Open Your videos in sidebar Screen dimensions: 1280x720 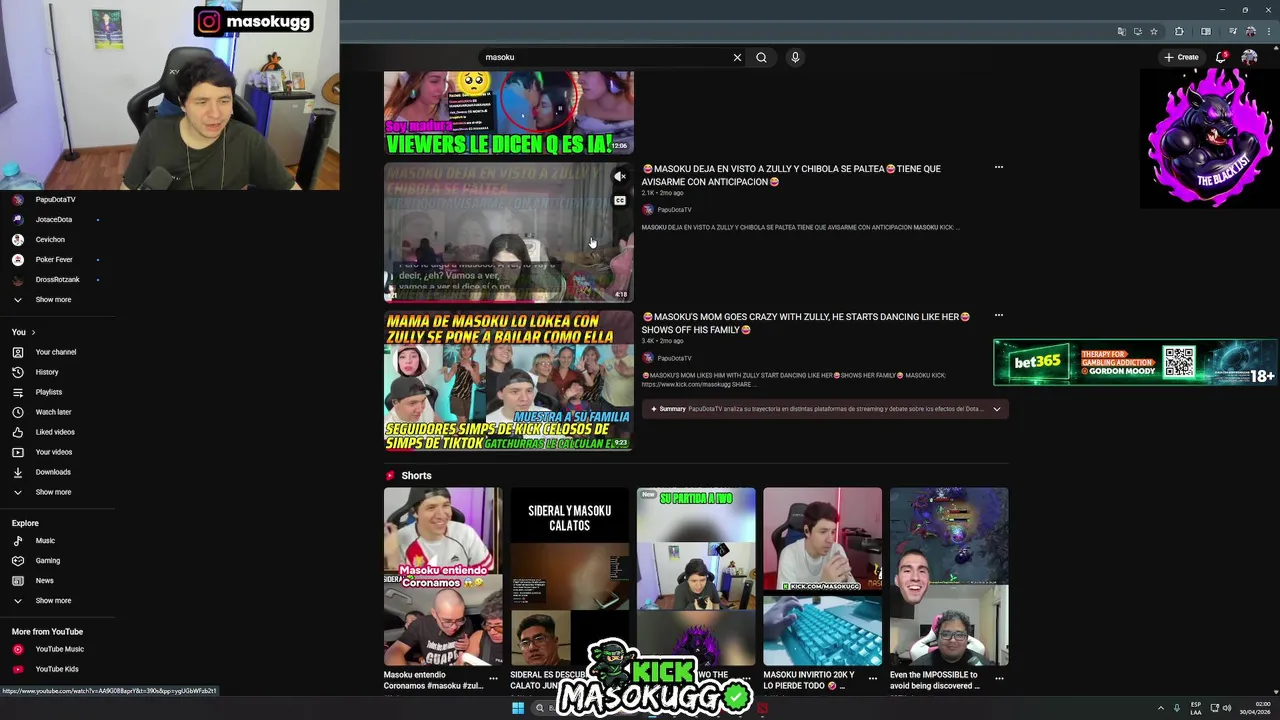[53, 452]
